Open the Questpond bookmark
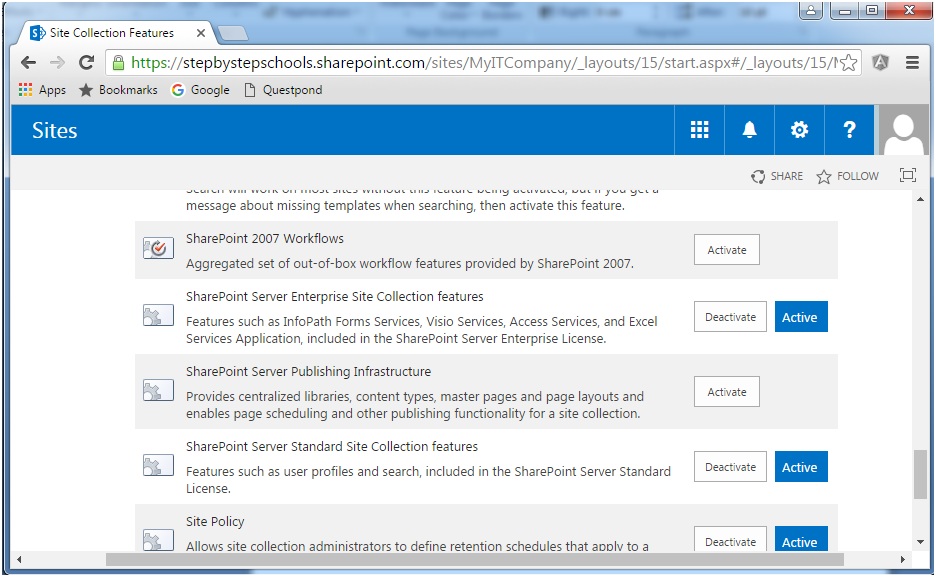The width and height of the screenshot is (936, 577). pos(284,90)
